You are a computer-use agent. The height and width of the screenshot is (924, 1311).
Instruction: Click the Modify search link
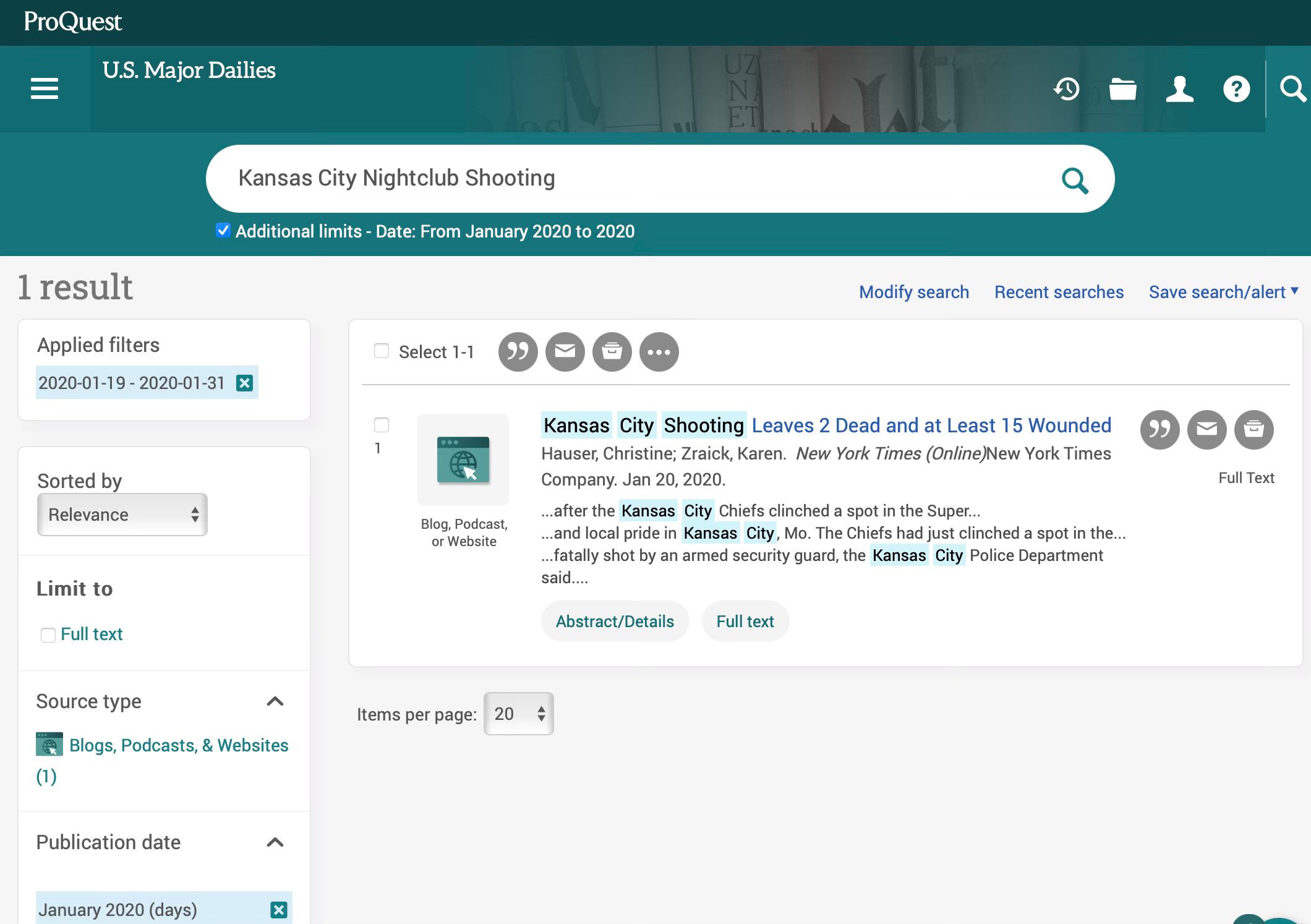914,292
